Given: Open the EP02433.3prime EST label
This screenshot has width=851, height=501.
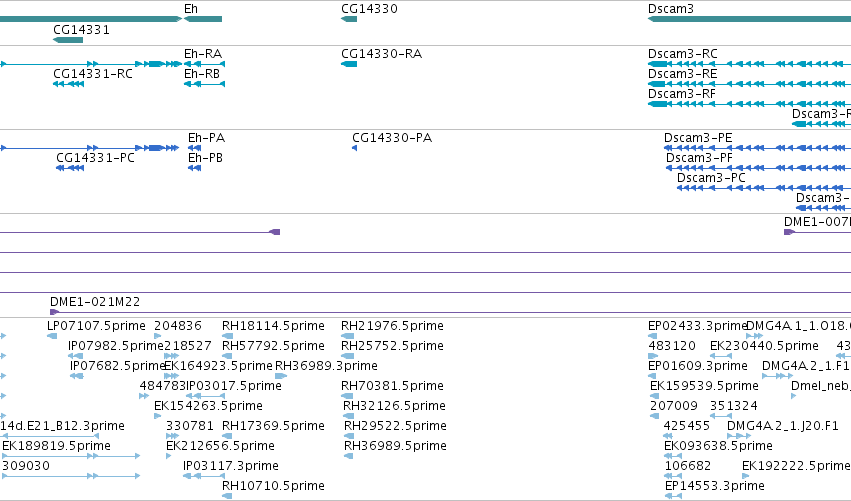Looking at the screenshot, I should 698,326.
